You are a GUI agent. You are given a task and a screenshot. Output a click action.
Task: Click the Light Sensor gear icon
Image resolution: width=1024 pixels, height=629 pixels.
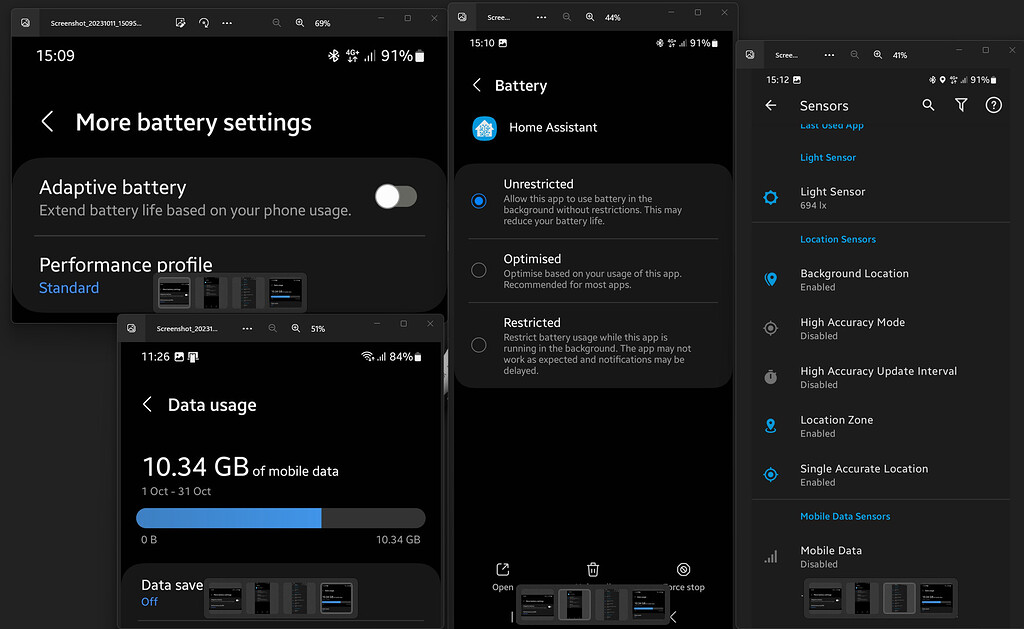tap(770, 197)
